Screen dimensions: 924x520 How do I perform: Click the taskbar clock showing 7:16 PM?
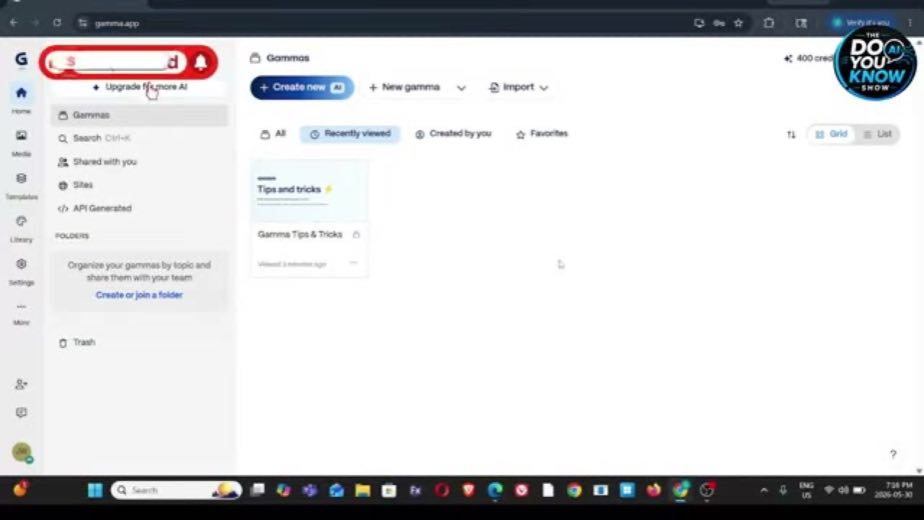tap(893, 490)
